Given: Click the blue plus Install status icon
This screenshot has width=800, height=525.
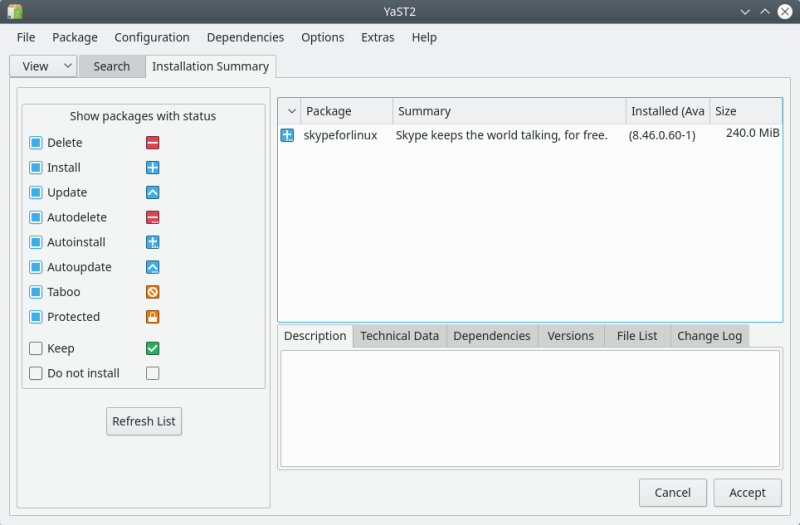Looking at the screenshot, I should click(x=153, y=167).
